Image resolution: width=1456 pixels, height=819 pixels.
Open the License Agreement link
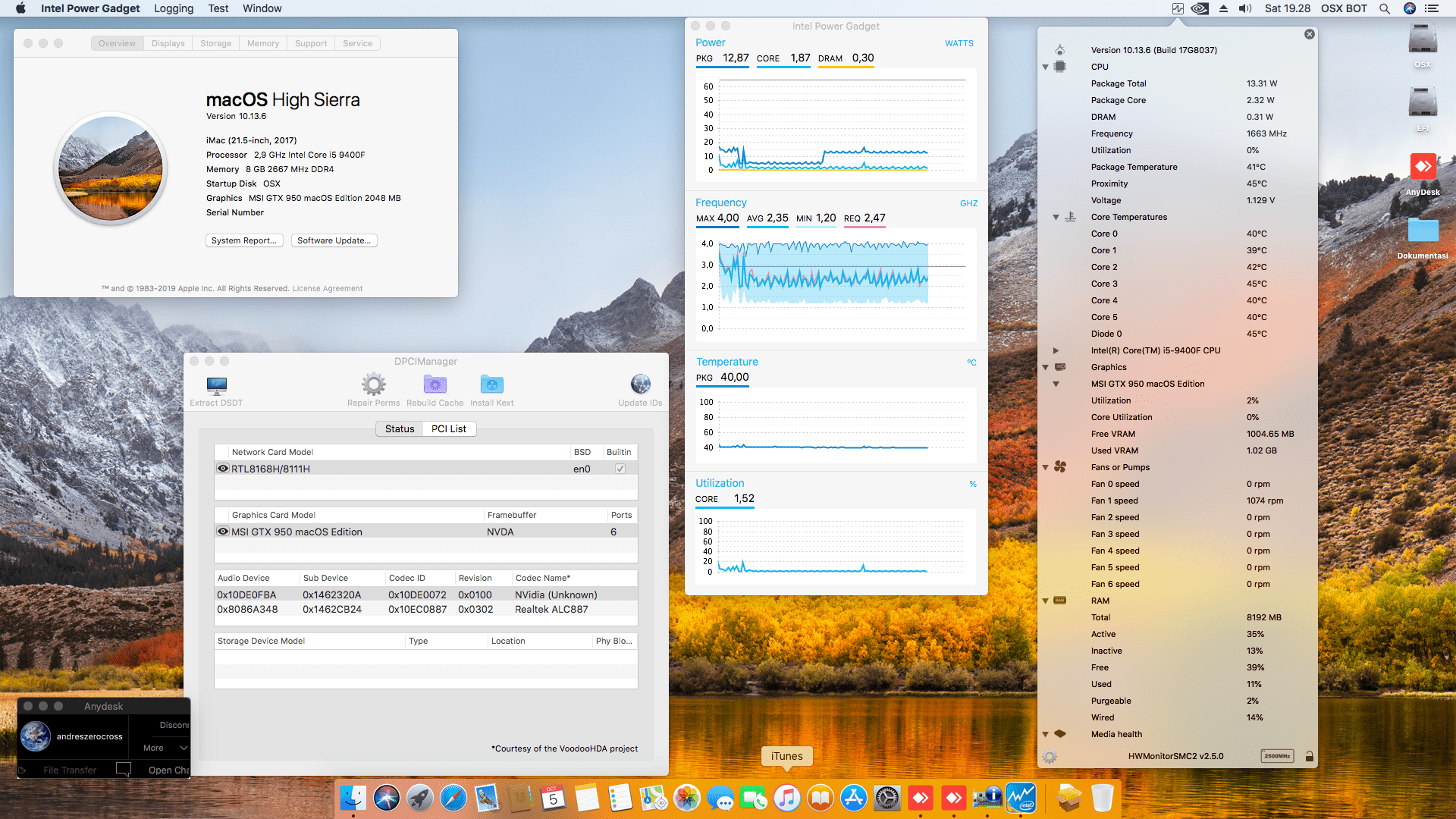tap(327, 288)
